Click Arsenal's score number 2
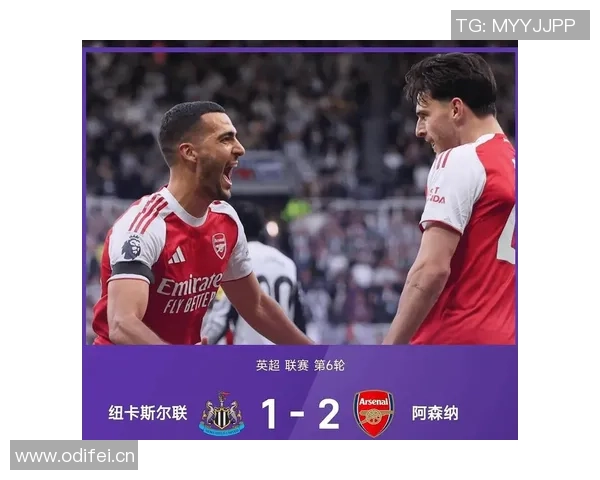The width and height of the screenshot is (600, 480). click(x=329, y=414)
